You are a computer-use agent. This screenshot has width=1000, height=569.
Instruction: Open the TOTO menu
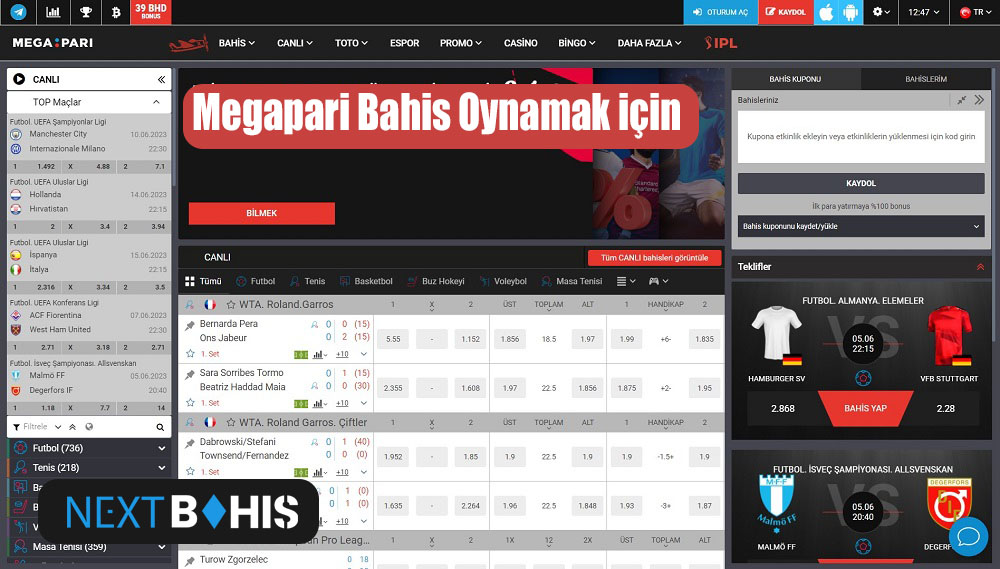(351, 43)
